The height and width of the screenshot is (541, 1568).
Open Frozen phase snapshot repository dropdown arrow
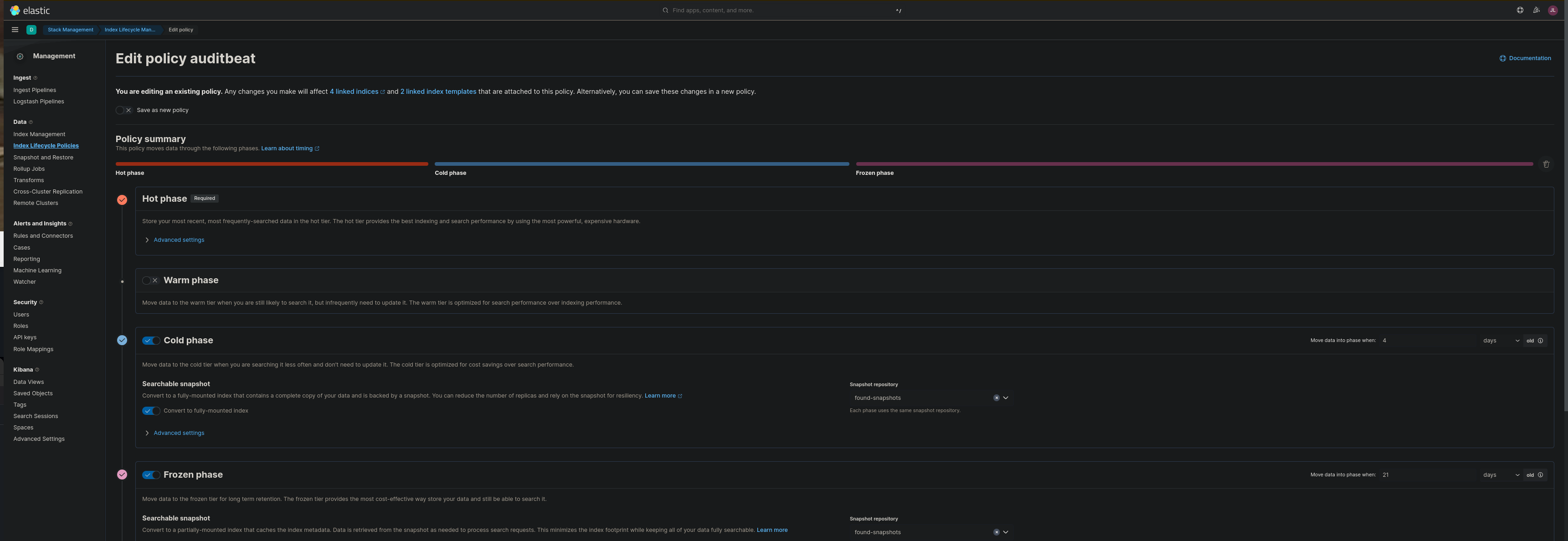(1006, 532)
